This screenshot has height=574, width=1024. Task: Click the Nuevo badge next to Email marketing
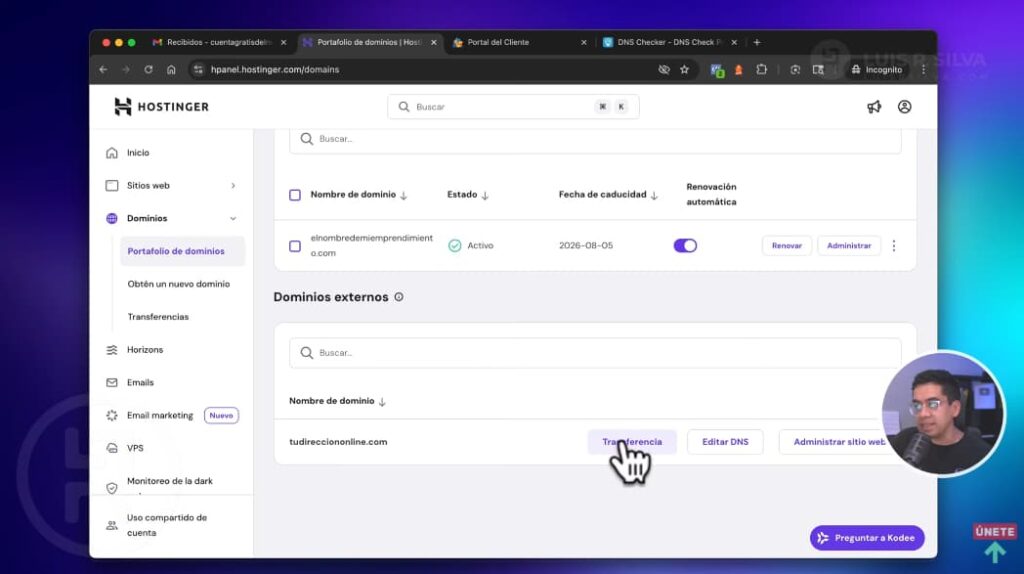coord(221,415)
